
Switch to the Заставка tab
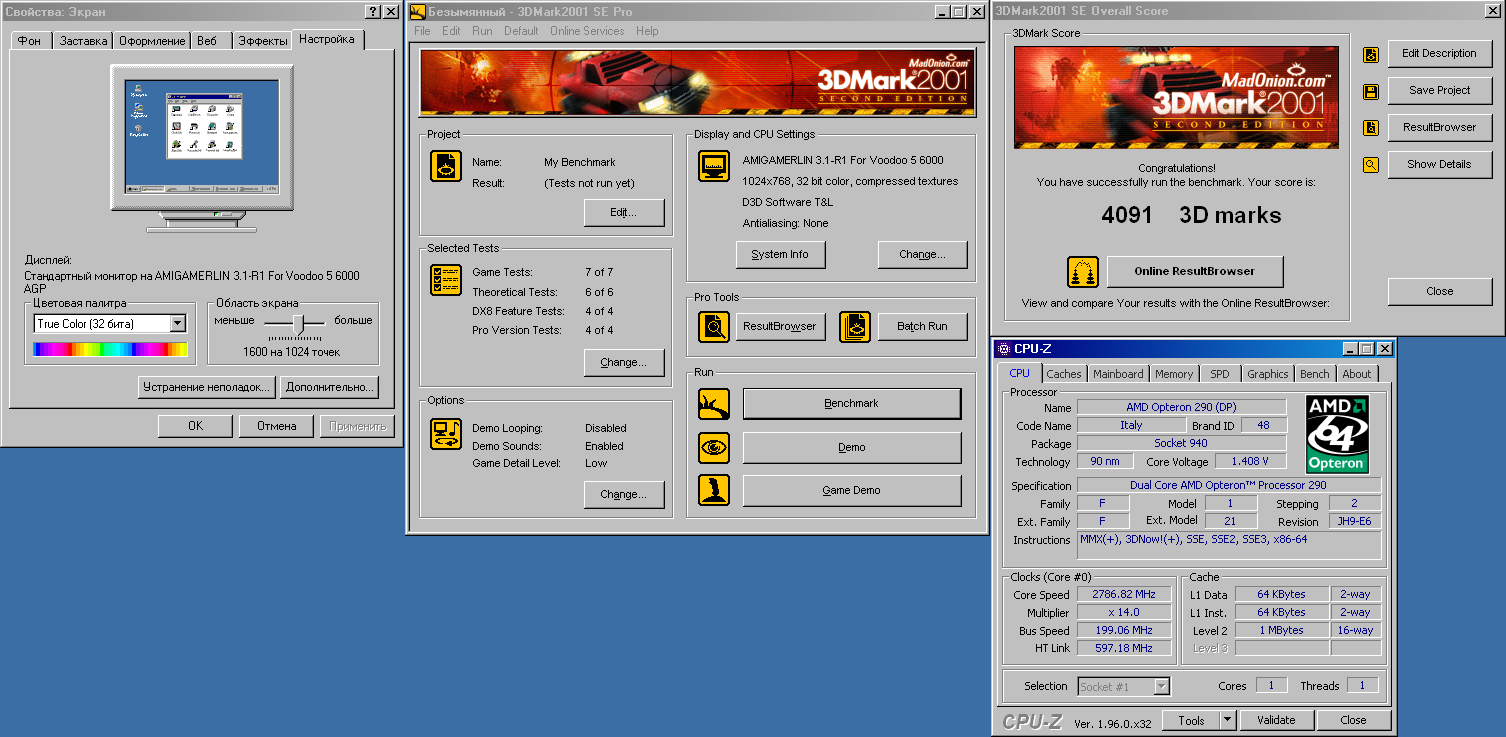click(83, 41)
